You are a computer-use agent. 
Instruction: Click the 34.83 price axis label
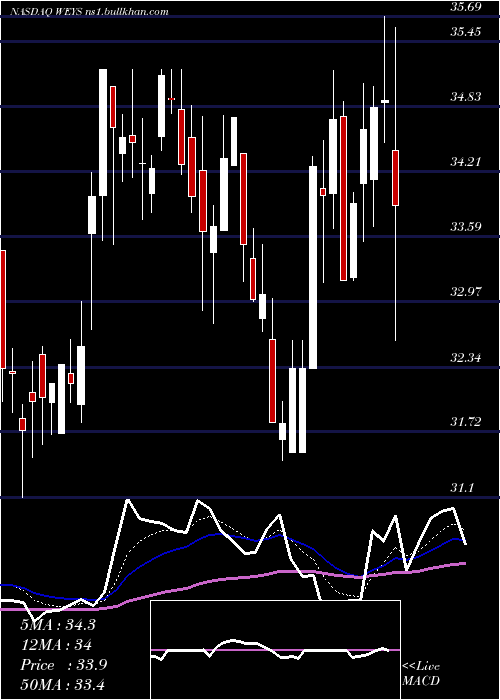pos(465,96)
